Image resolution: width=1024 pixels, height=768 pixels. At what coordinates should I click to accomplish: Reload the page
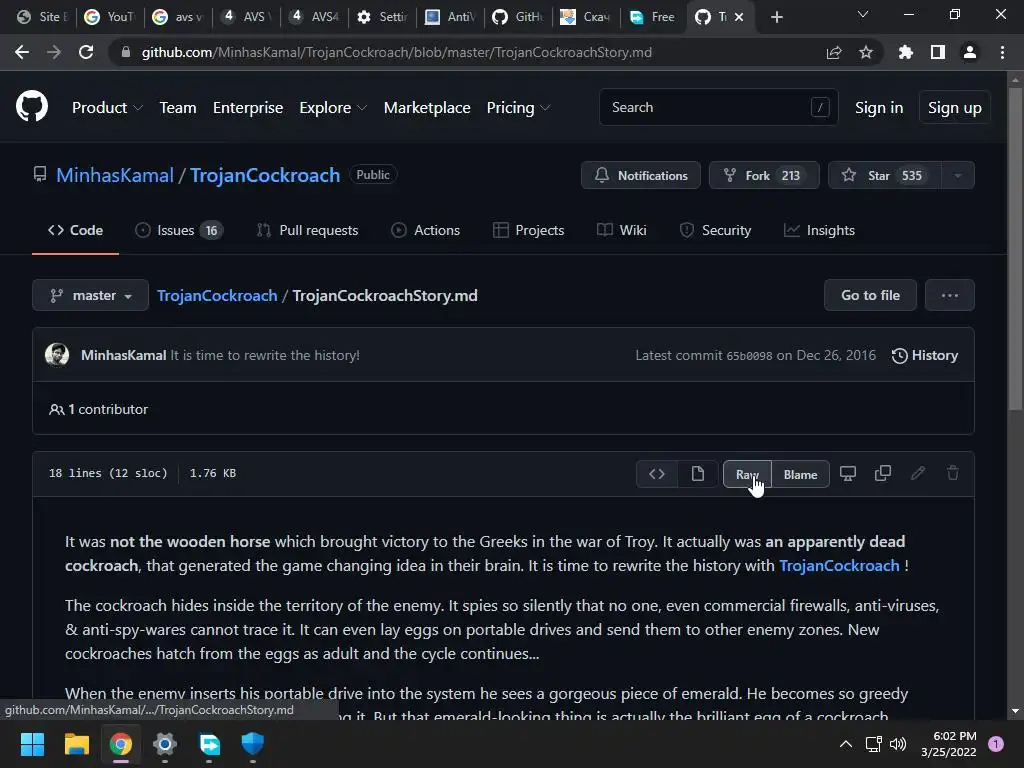pyautogui.click(x=86, y=52)
